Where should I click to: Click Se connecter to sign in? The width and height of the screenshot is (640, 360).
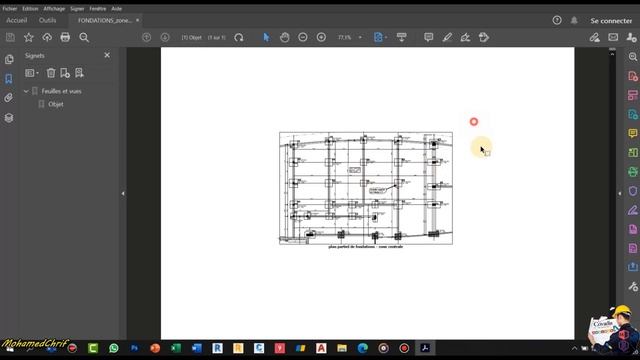(x=611, y=20)
